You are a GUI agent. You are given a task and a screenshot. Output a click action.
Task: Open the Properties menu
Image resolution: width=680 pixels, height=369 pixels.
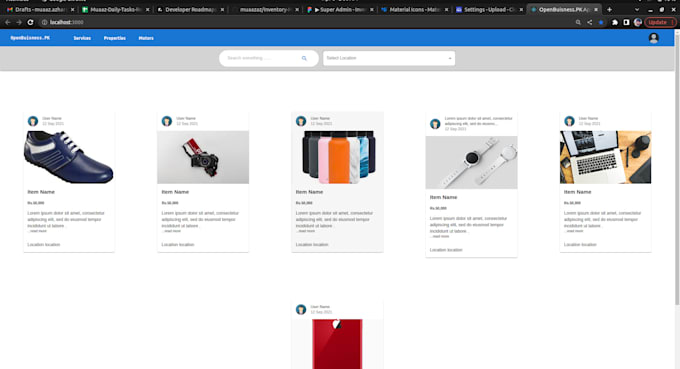click(114, 38)
